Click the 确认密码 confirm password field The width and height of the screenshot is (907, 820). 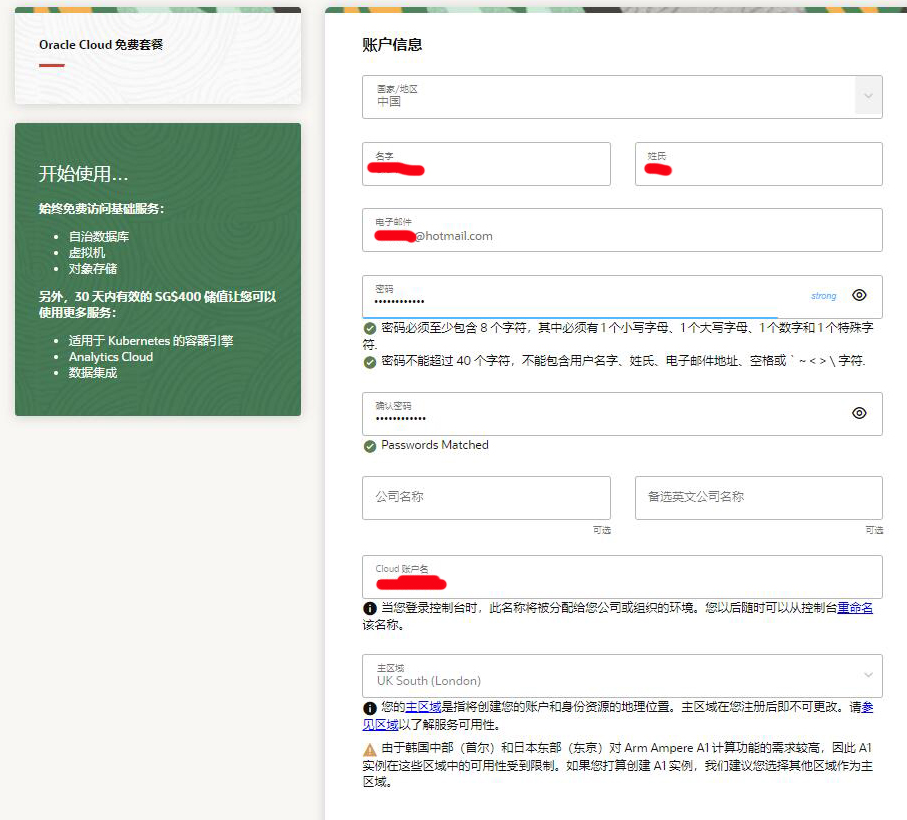pos(622,413)
